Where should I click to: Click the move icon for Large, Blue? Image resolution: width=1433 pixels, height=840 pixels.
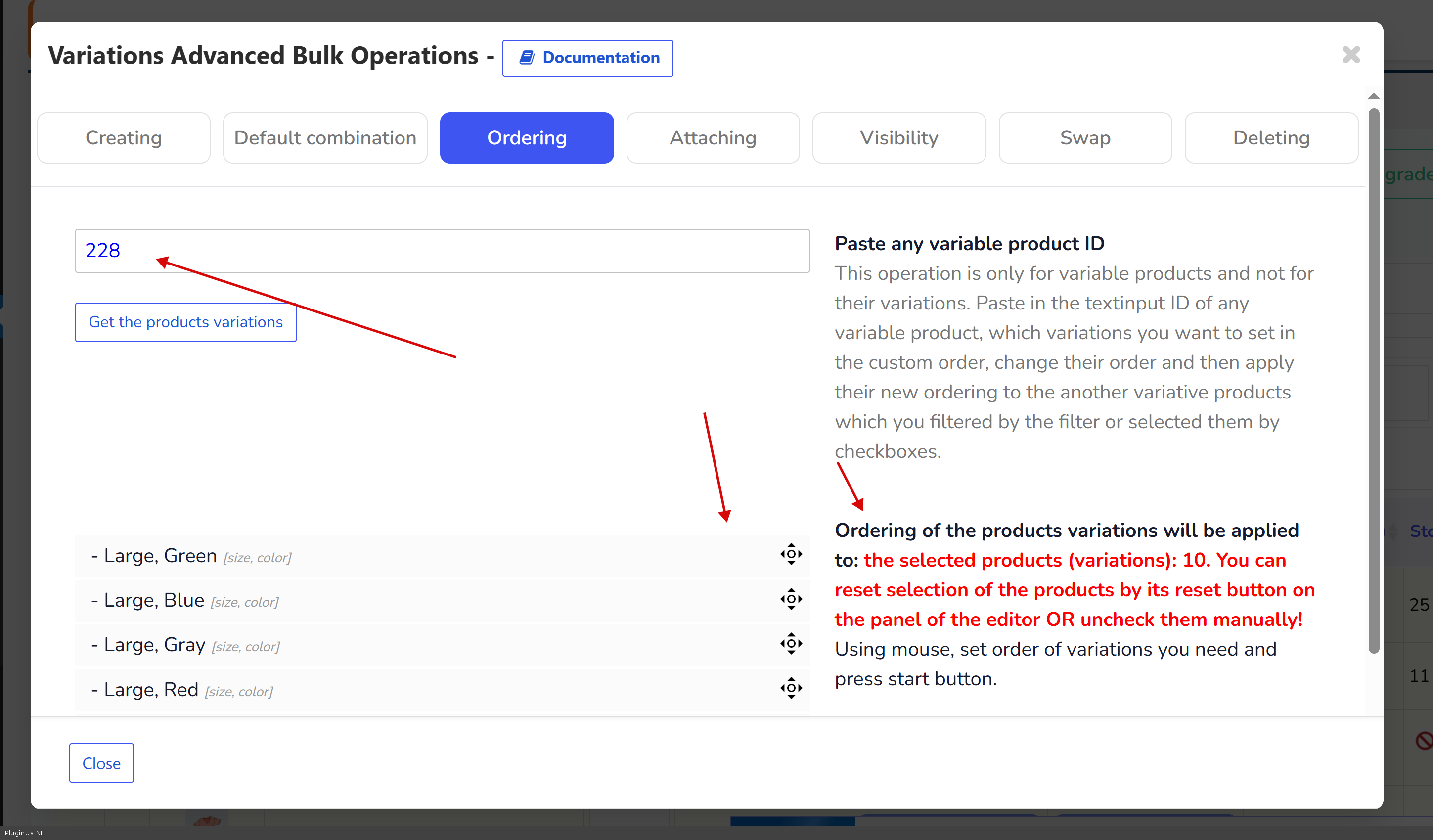coord(790,599)
